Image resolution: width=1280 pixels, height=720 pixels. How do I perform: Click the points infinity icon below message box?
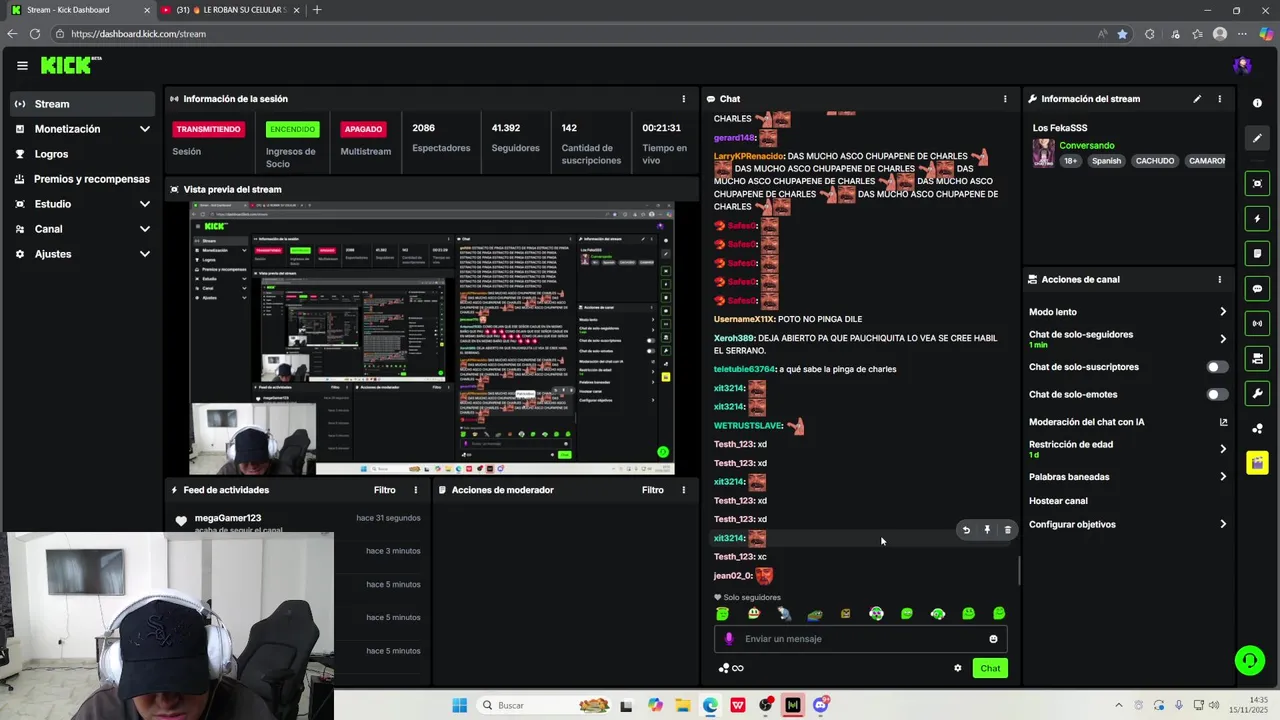[x=731, y=668]
